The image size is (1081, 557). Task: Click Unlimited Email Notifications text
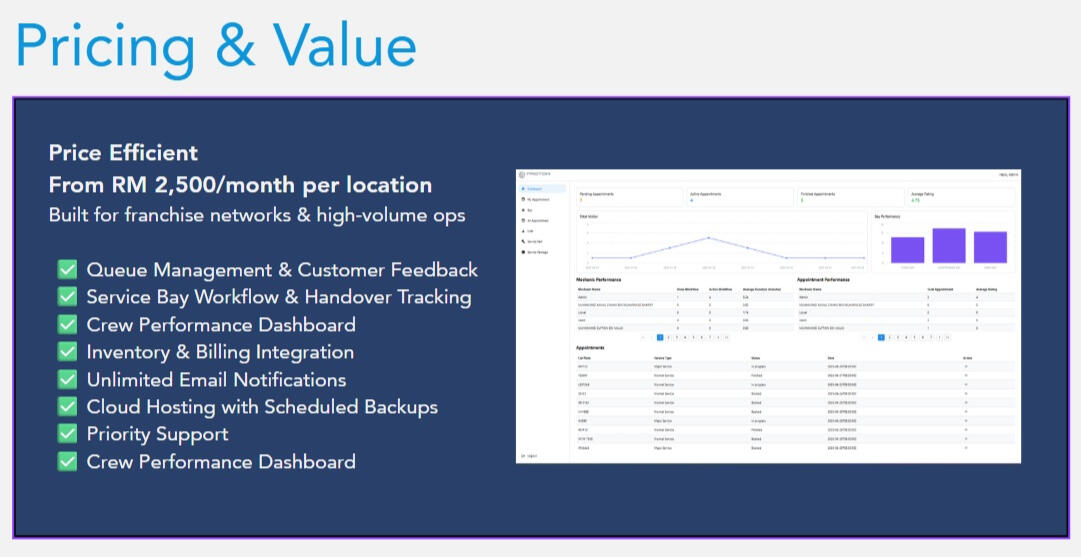pyautogui.click(x=216, y=380)
